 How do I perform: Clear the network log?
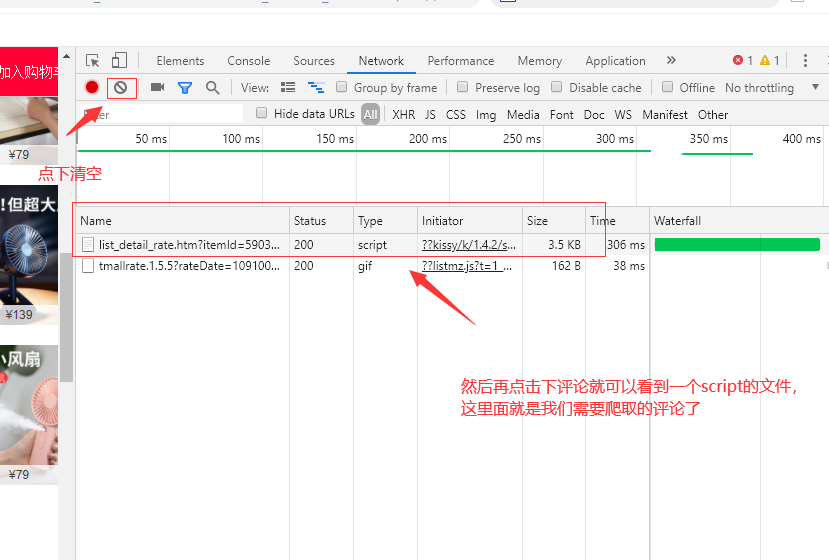(x=121, y=87)
